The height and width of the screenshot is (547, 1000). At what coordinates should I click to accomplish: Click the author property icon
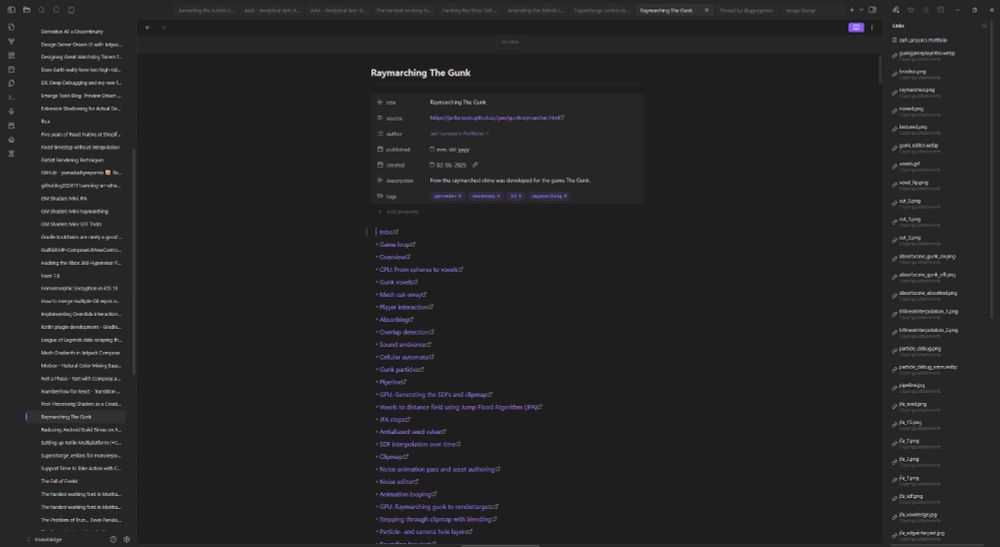tap(380, 134)
